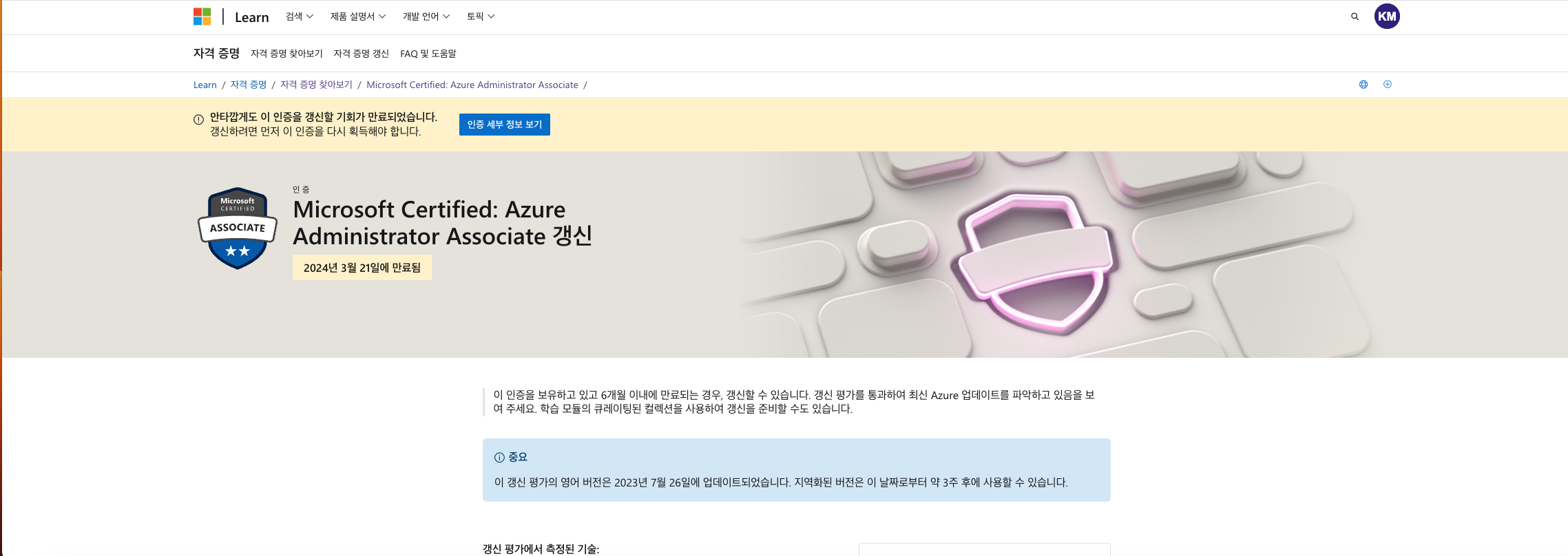Image resolution: width=1568 pixels, height=556 pixels.
Task: Click the Microsoft Certified Associate badge
Action: [x=238, y=228]
